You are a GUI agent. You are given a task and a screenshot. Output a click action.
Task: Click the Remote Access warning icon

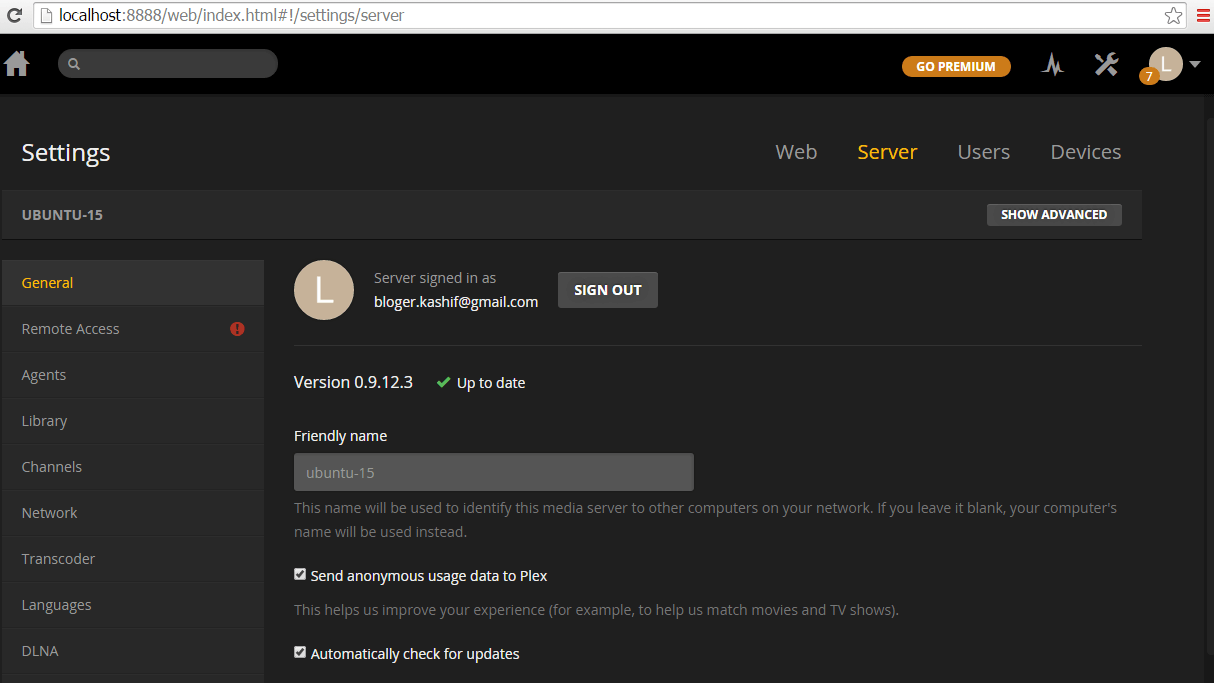click(x=237, y=328)
